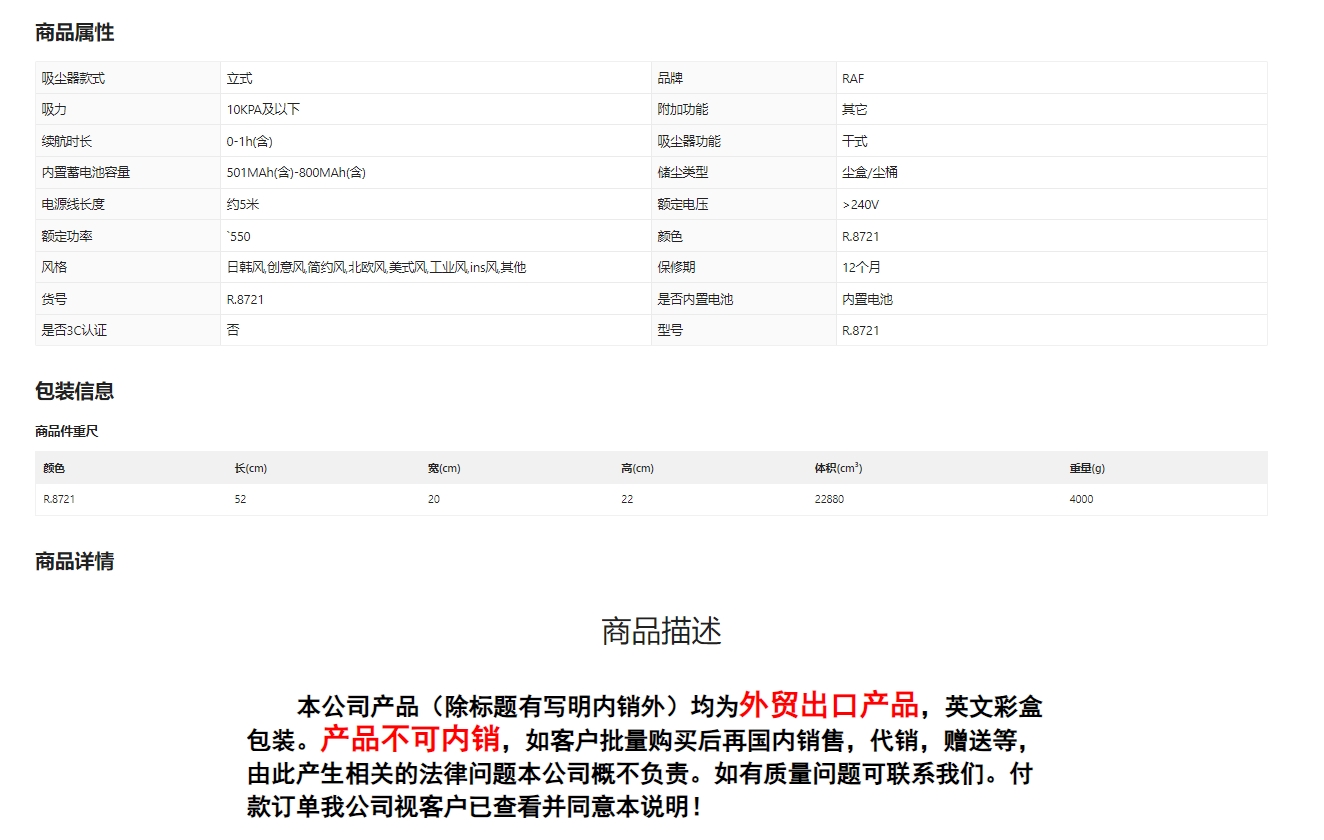Click the 重量(g) column header
1324x840 pixels.
coord(1087,468)
